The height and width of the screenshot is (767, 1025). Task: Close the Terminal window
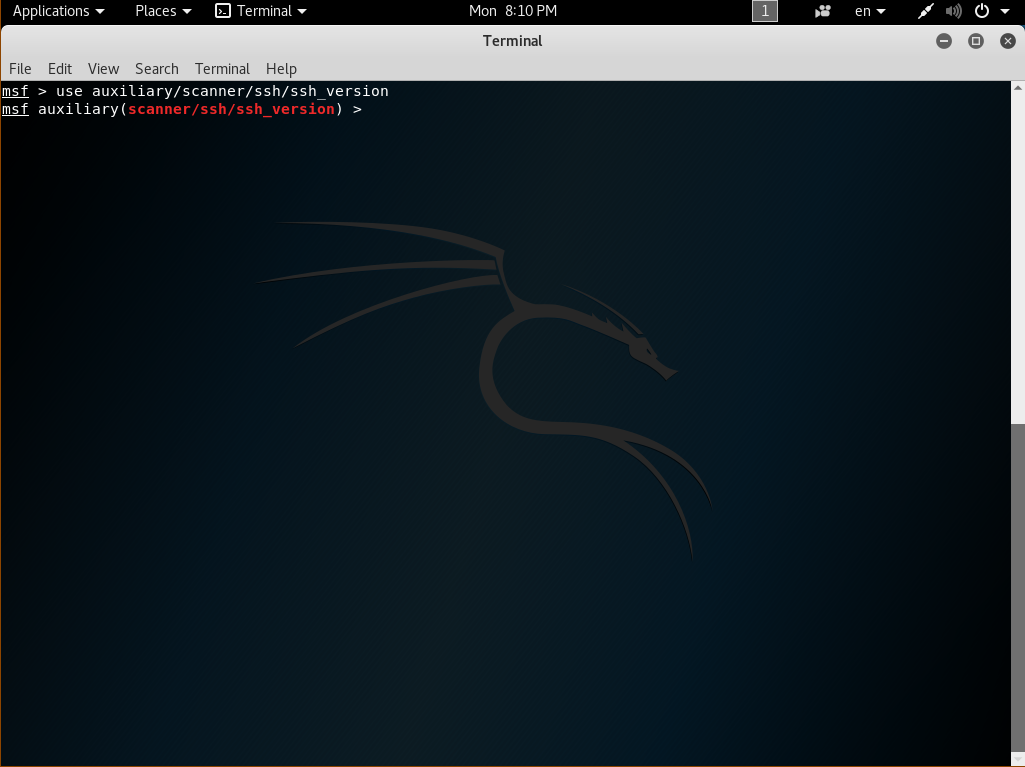pyautogui.click(x=1006, y=41)
